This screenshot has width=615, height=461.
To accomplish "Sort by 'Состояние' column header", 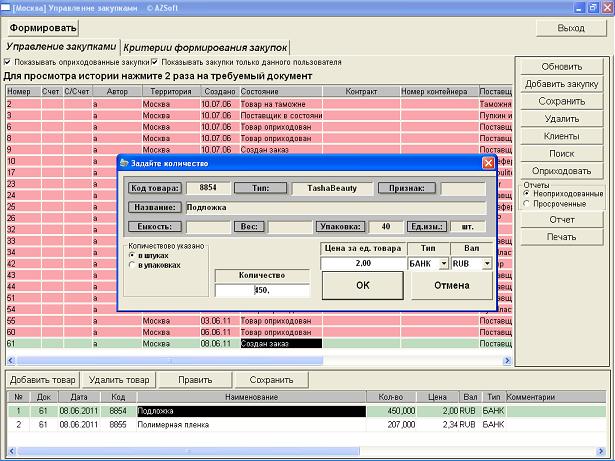I will click(x=281, y=91).
